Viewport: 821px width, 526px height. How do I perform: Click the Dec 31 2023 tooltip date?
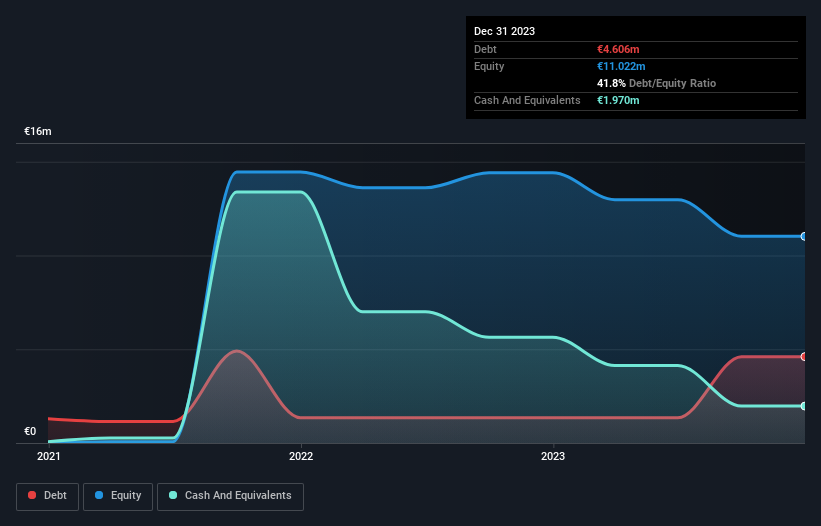point(504,31)
